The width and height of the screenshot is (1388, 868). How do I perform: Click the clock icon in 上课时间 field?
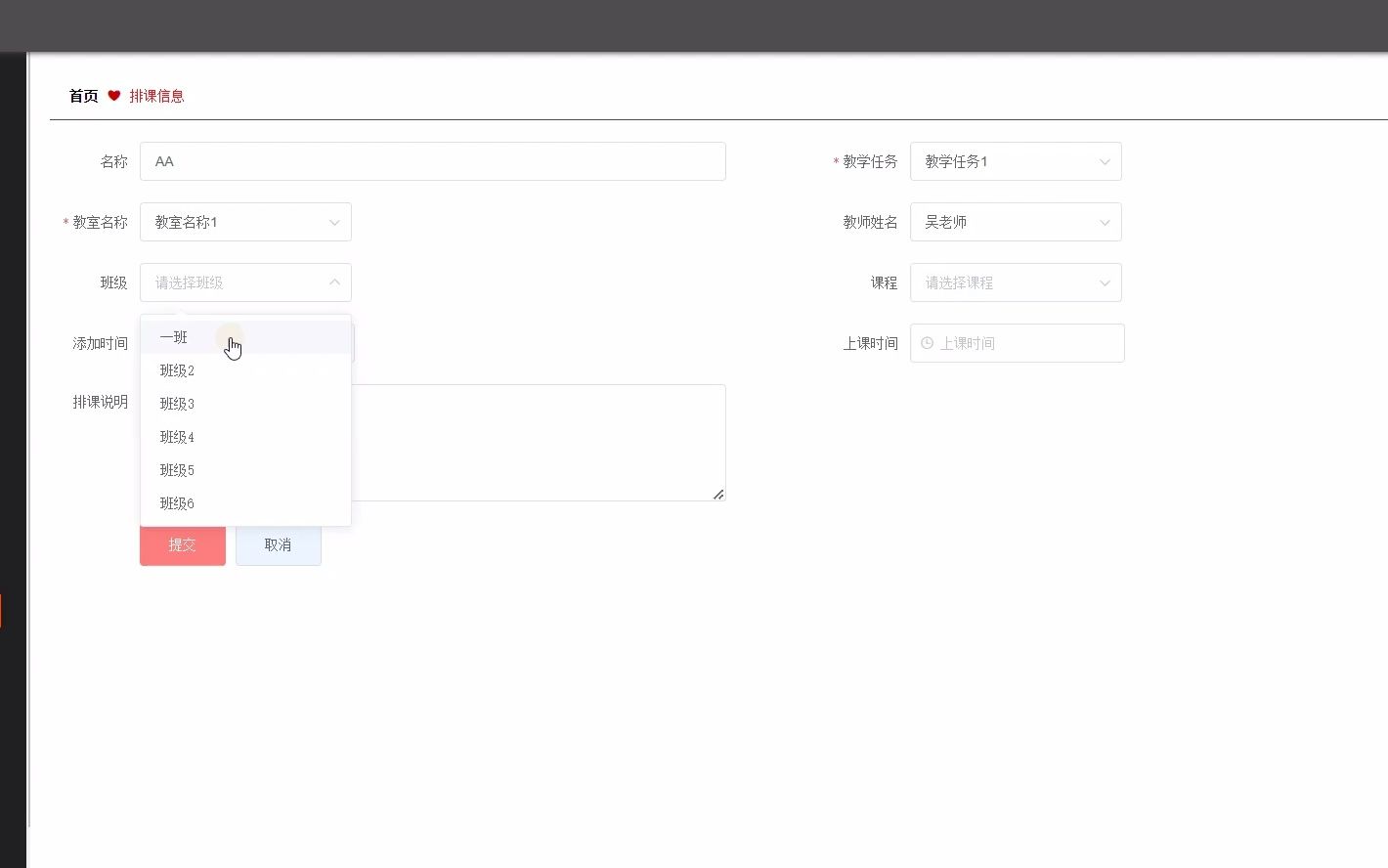click(927, 343)
